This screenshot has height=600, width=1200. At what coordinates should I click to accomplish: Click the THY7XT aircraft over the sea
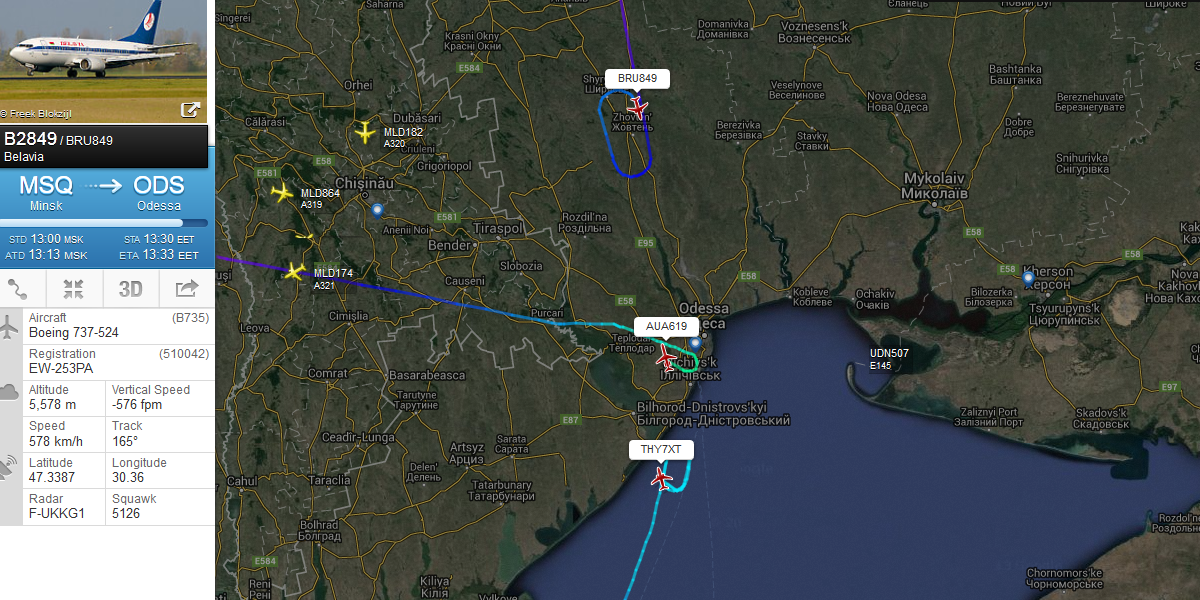click(661, 479)
